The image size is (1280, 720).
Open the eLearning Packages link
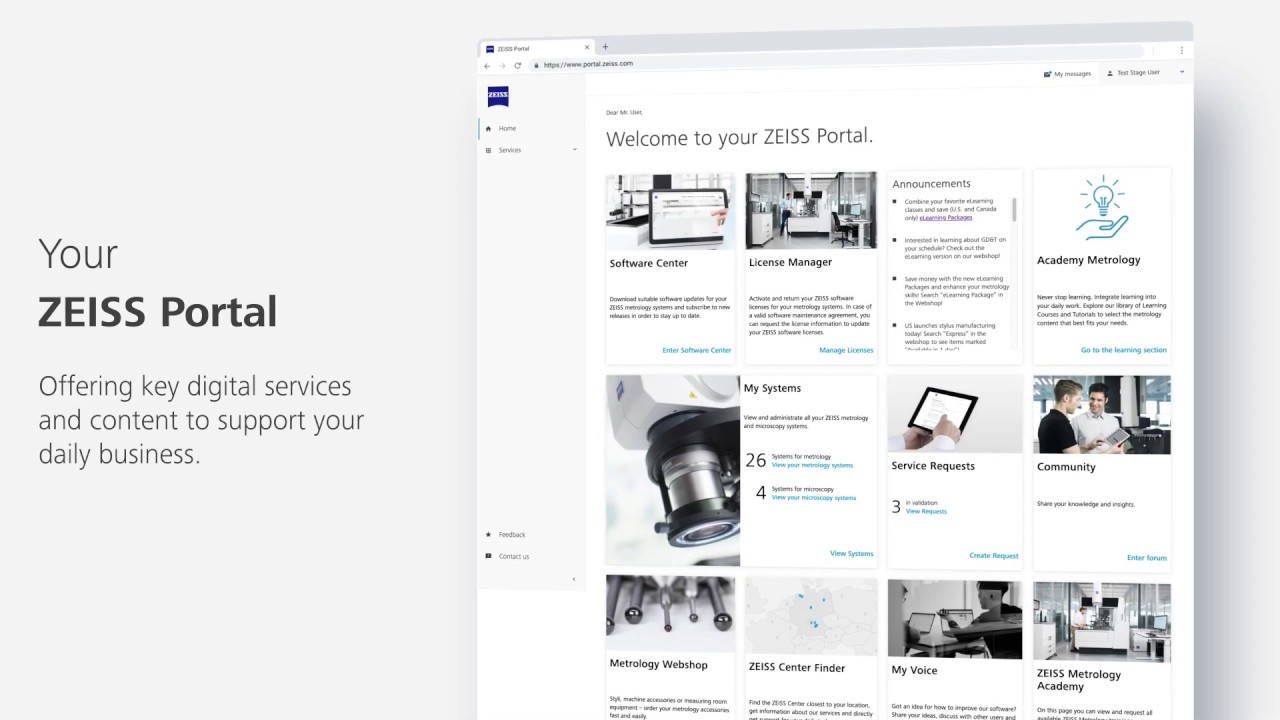pyautogui.click(x=946, y=217)
